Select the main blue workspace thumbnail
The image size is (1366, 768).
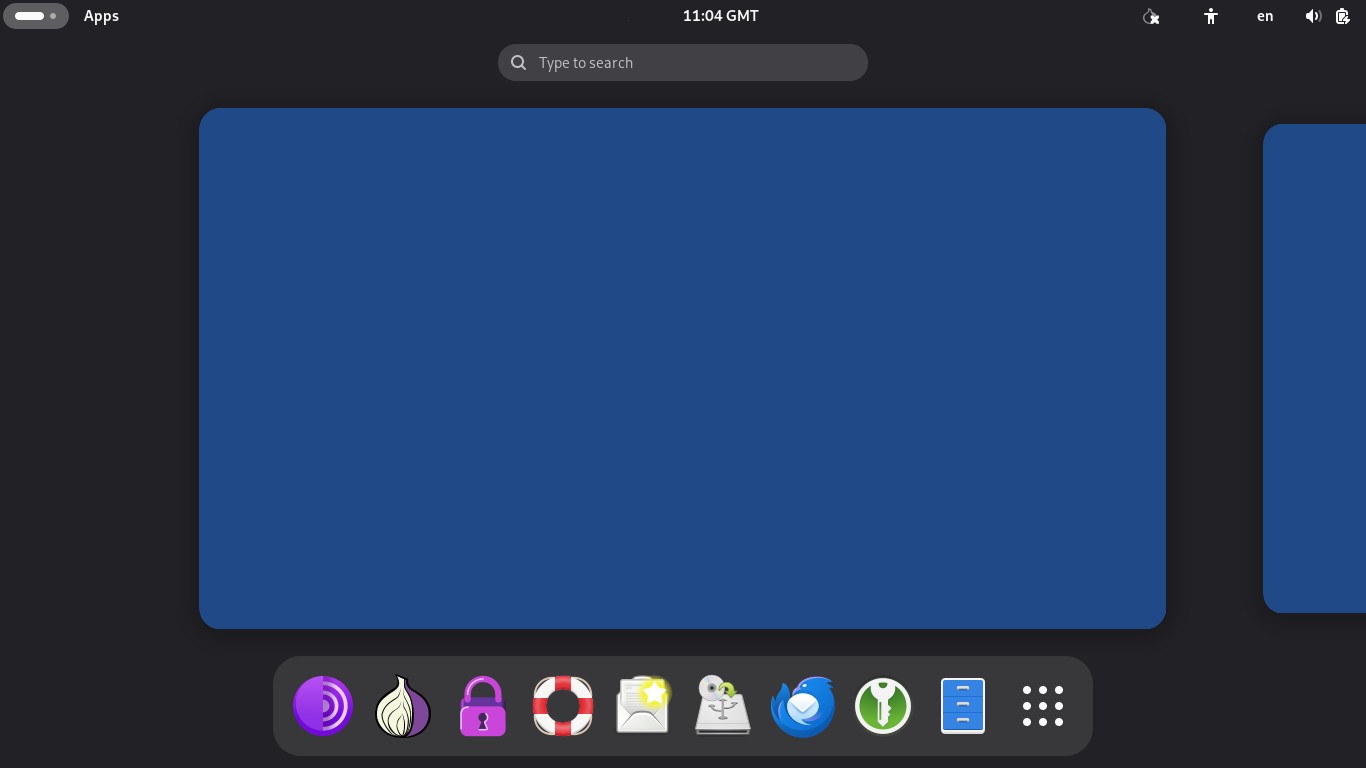point(682,368)
